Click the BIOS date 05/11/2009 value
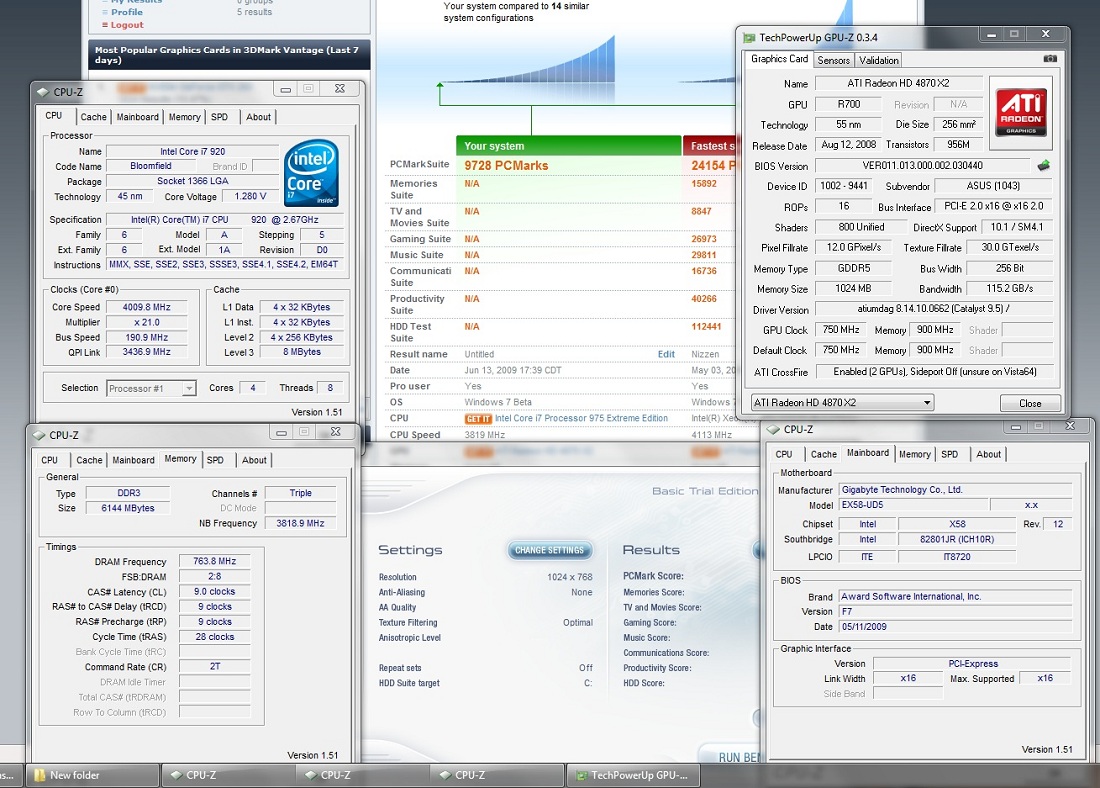1100x788 pixels. (955, 627)
